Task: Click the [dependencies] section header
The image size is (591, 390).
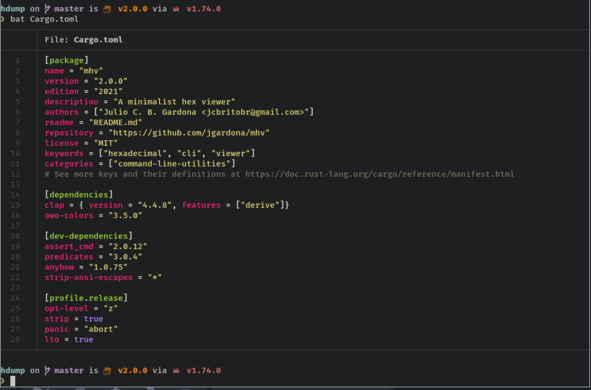Action: pos(79,195)
